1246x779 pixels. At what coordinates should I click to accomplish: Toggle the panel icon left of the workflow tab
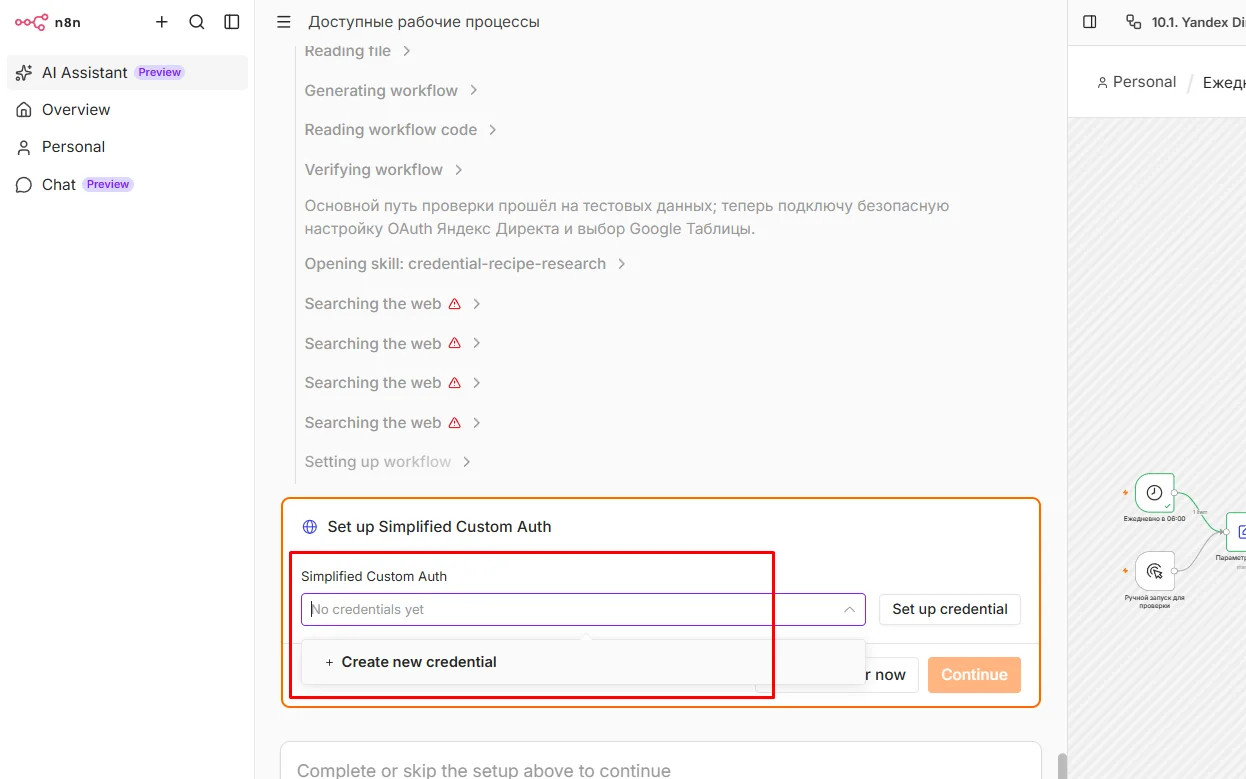coord(1090,22)
